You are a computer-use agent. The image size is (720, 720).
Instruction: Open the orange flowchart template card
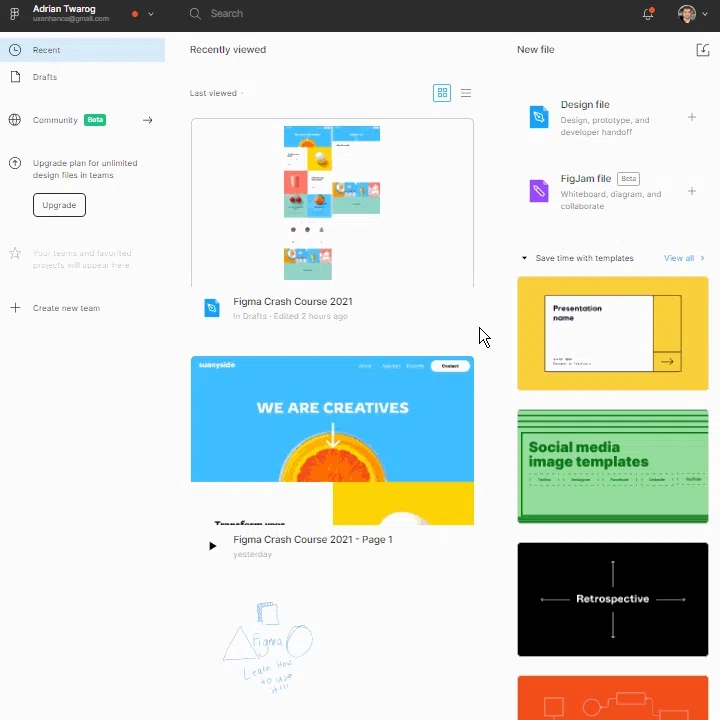click(x=613, y=698)
